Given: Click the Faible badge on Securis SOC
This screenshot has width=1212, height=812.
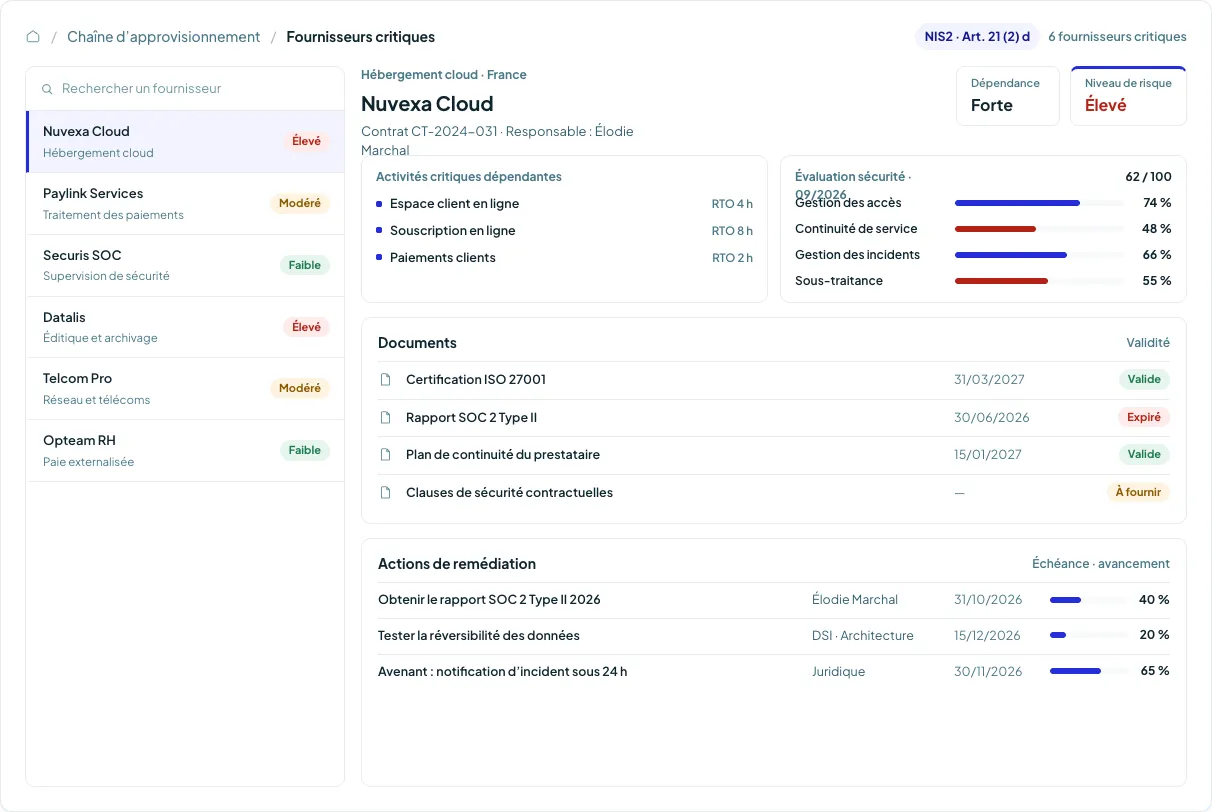Looking at the screenshot, I should tap(305, 266).
